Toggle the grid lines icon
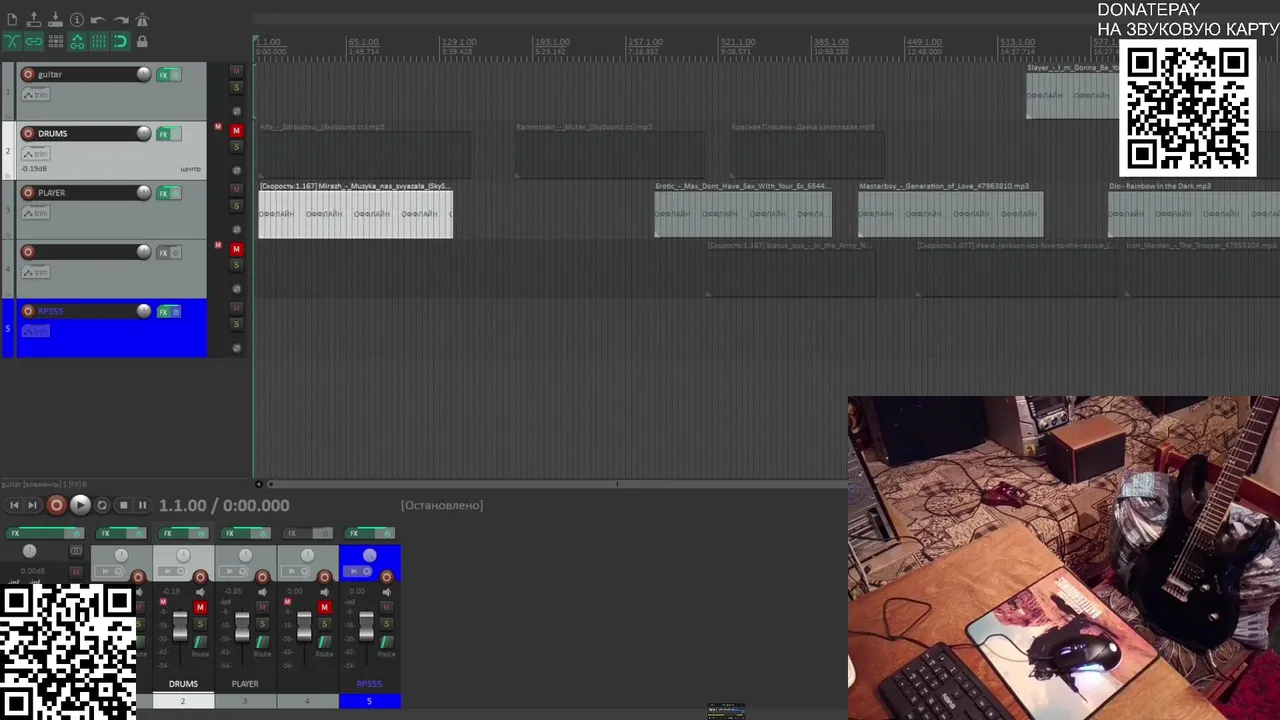 pyautogui.click(x=99, y=42)
